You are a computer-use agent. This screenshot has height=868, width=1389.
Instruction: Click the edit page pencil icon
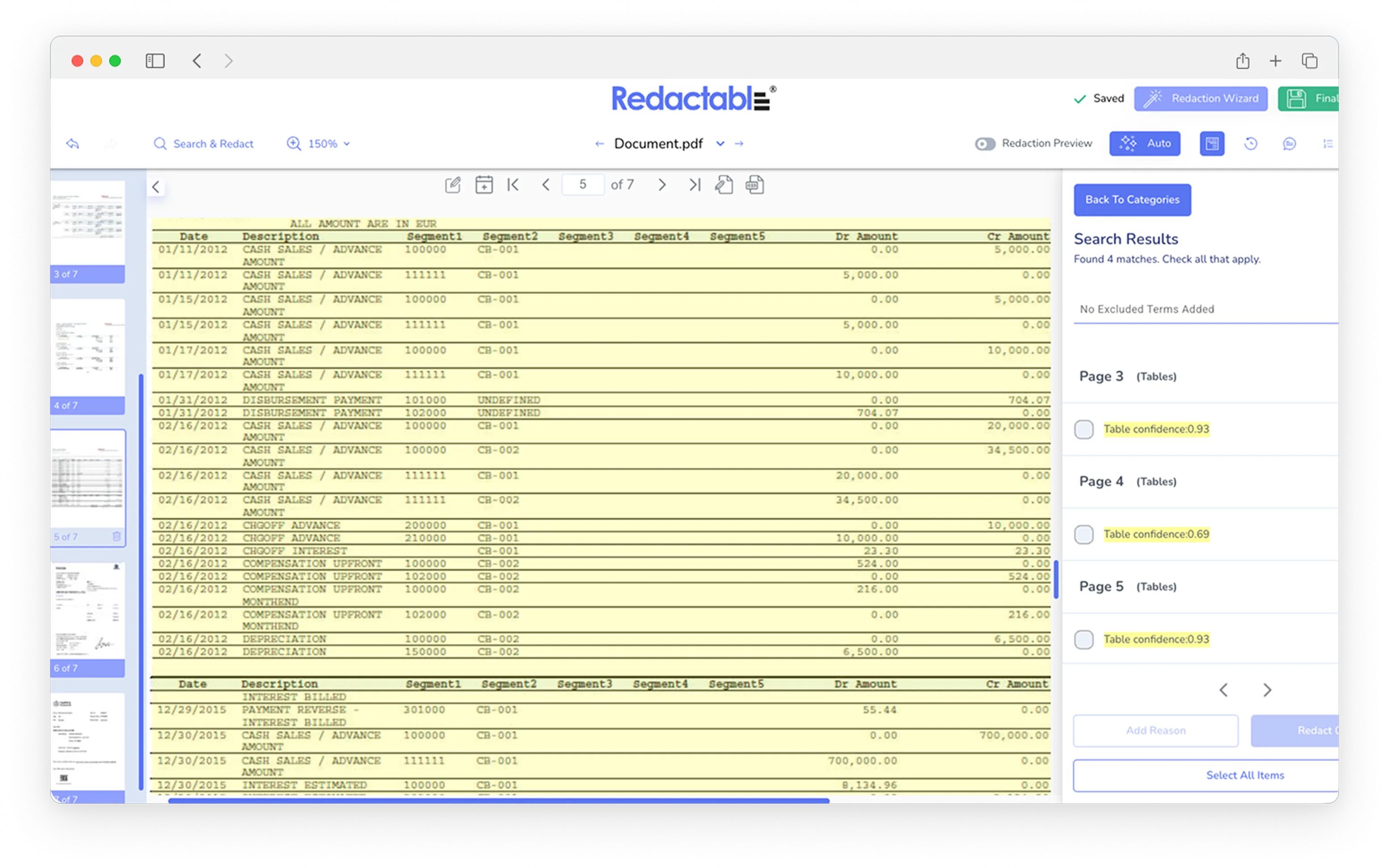coord(453,185)
